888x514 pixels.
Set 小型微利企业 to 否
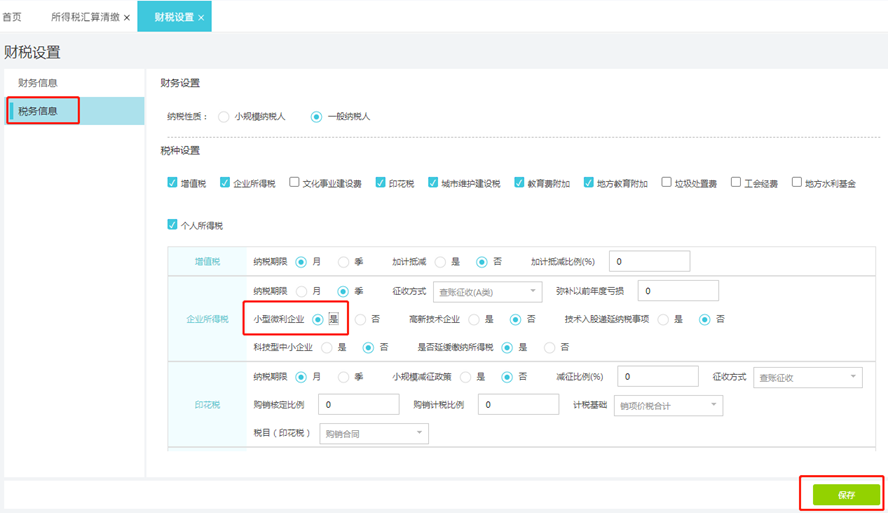click(360, 320)
